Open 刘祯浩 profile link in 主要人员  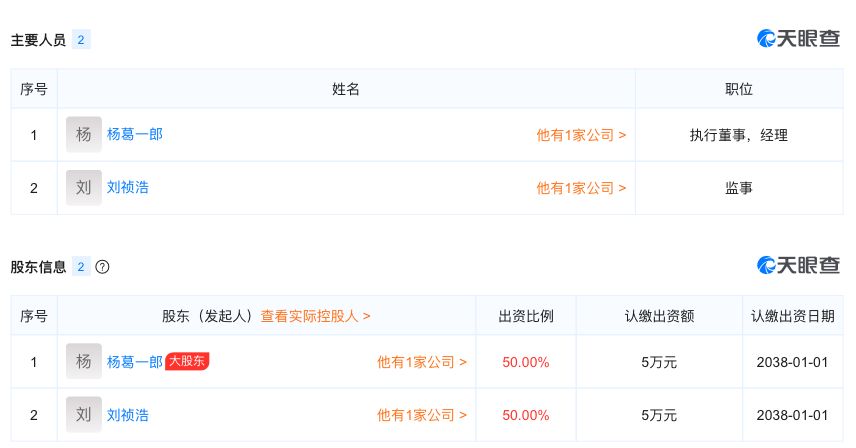tap(128, 188)
